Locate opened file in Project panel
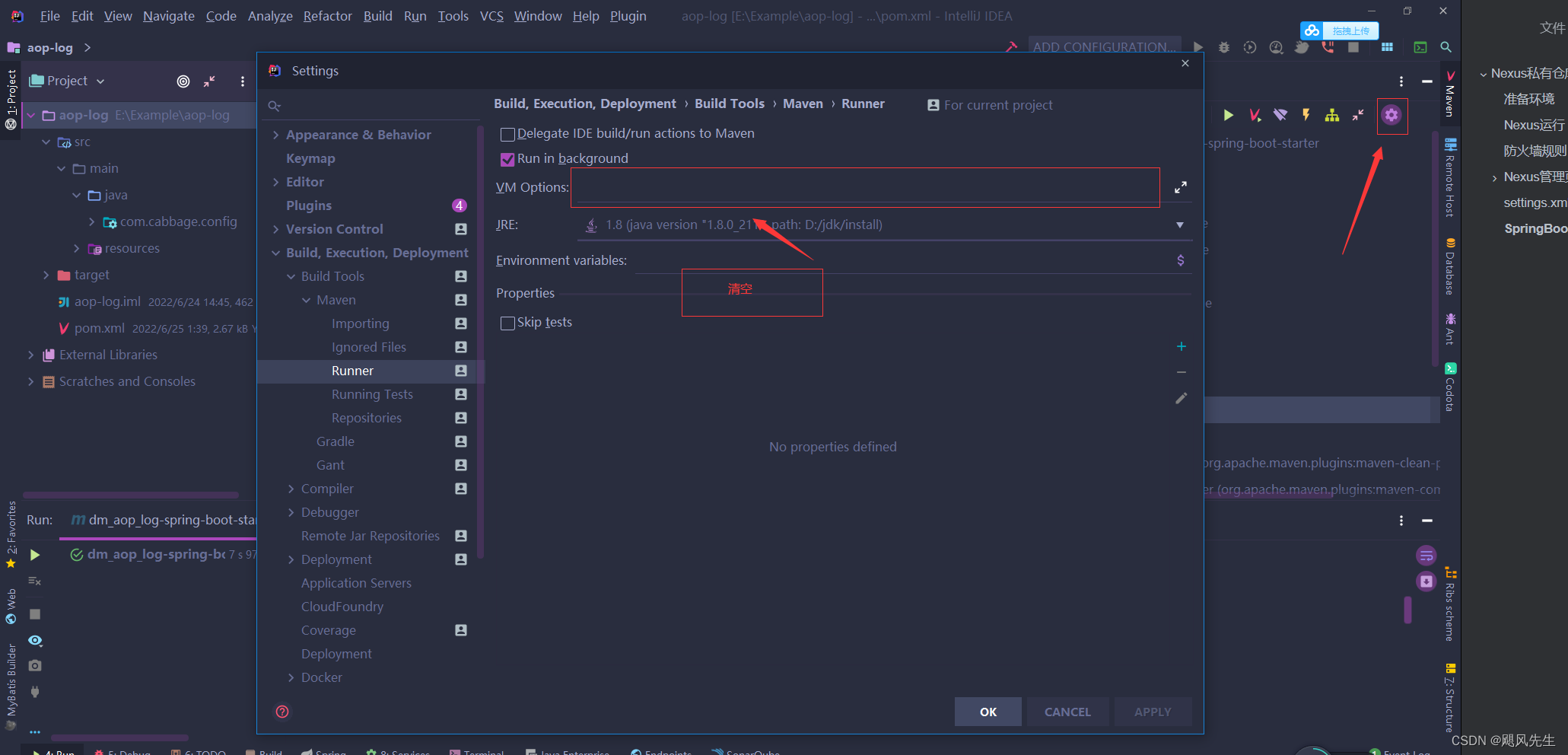The width and height of the screenshot is (1568, 755). [x=183, y=81]
